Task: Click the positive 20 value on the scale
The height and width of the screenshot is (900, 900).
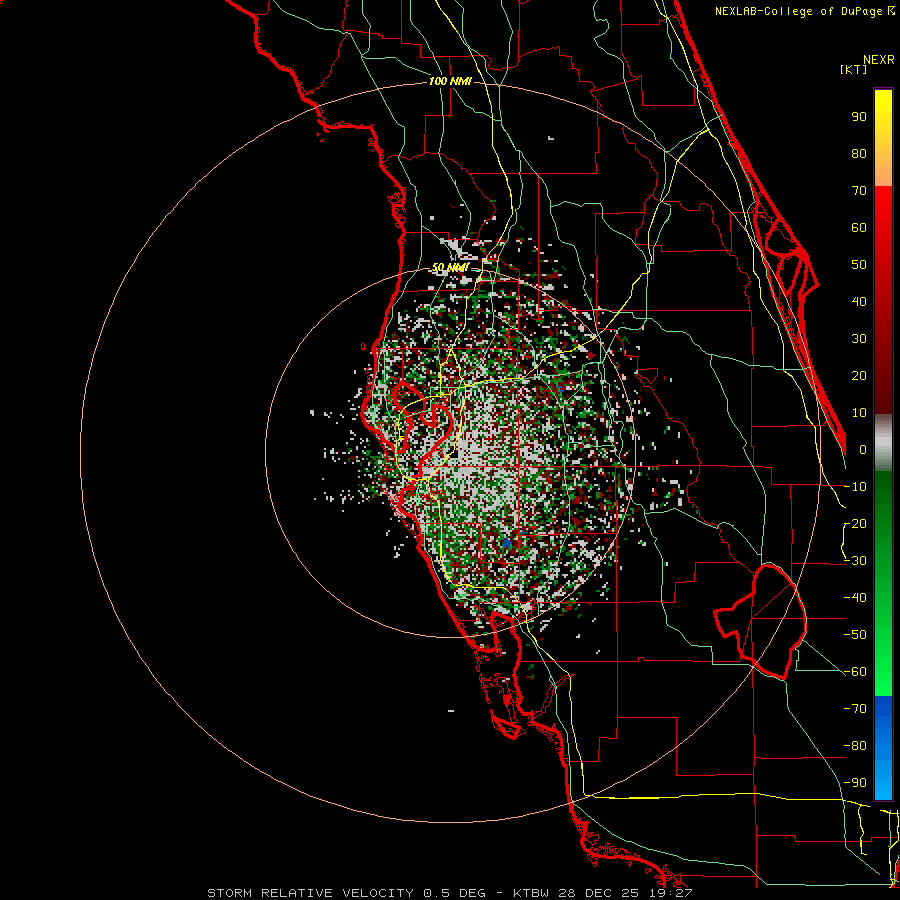Action: click(859, 376)
